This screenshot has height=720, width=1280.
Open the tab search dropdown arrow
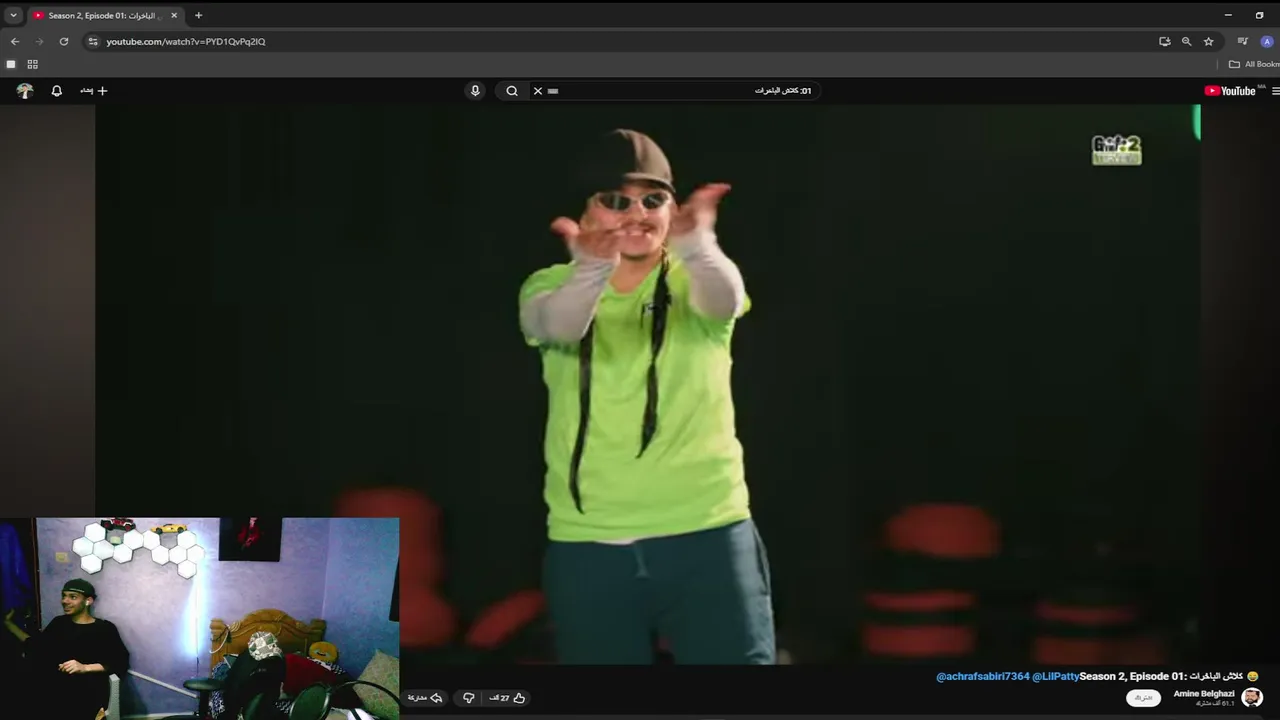(13, 15)
